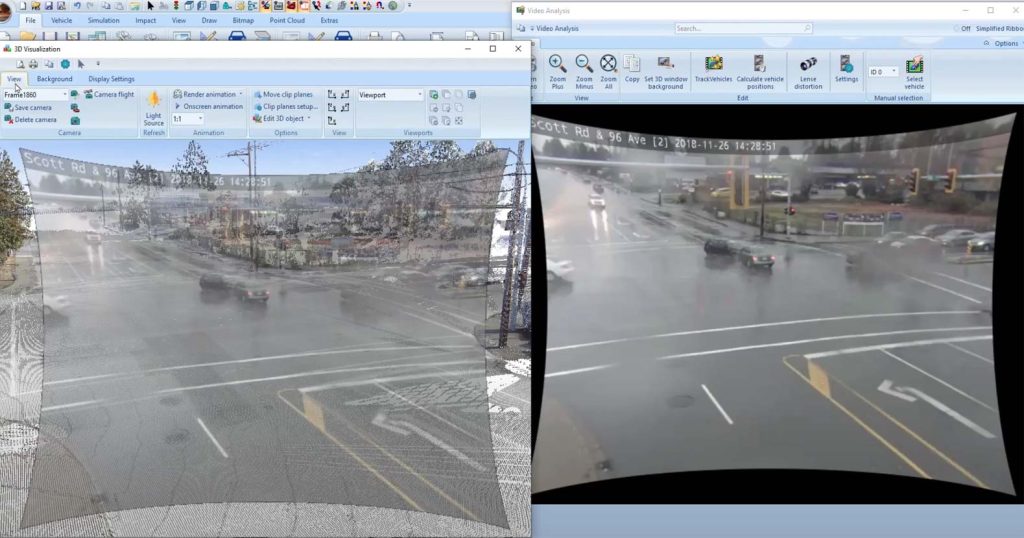Image resolution: width=1024 pixels, height=538 pixels.
Task: Expand the Render animation dropdown arrow
Action: click(240, 94)
